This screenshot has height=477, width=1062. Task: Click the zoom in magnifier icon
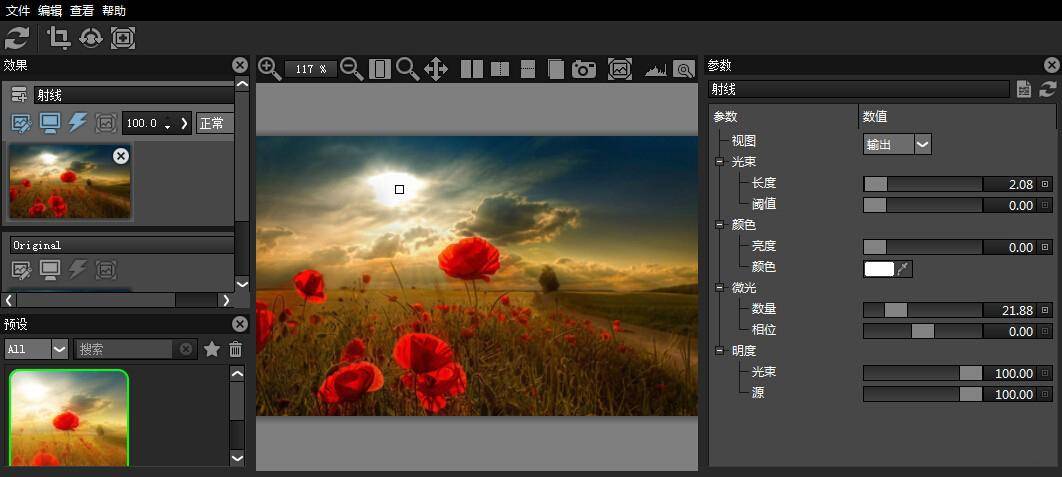click(x=269, y=69)
